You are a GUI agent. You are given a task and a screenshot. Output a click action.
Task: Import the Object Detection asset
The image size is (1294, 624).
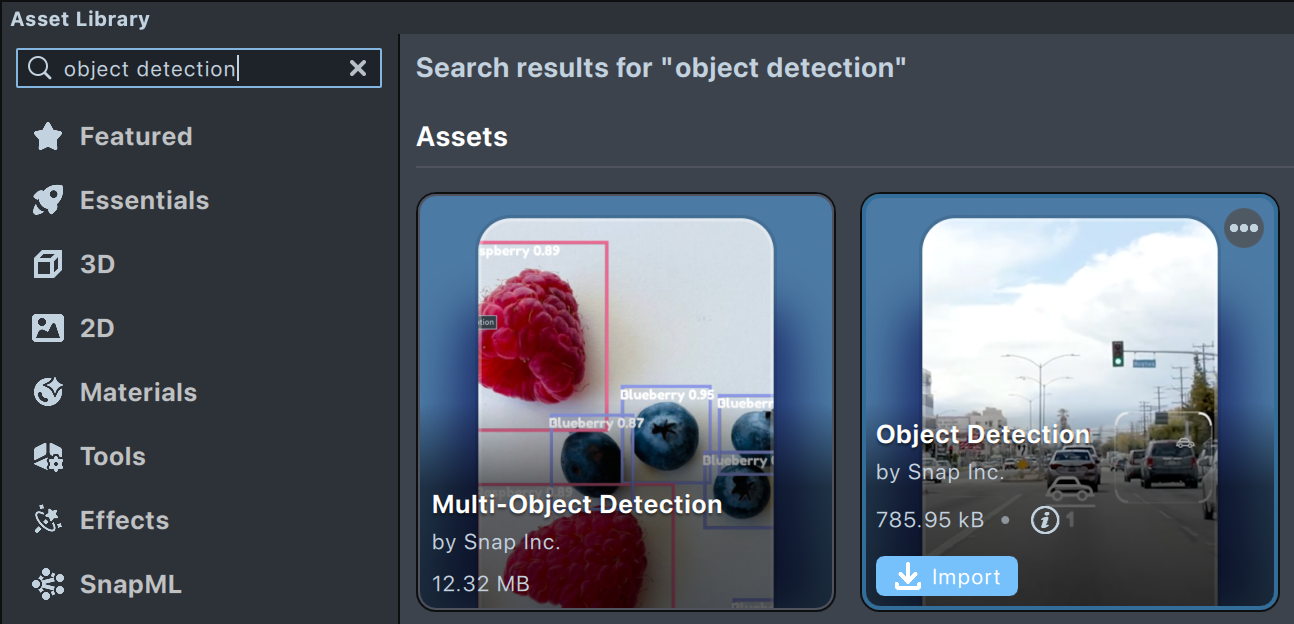(947, 577)
